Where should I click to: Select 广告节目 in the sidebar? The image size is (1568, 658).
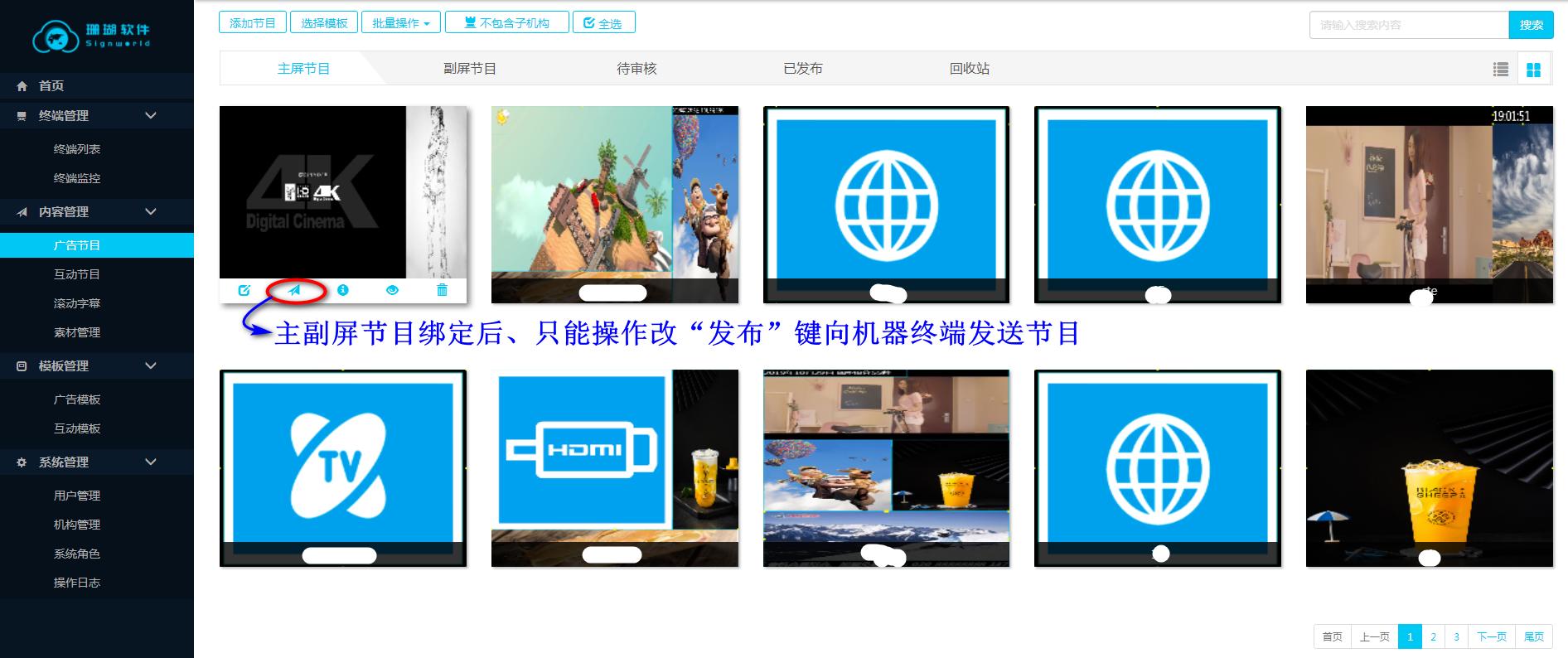click(97, 245)
